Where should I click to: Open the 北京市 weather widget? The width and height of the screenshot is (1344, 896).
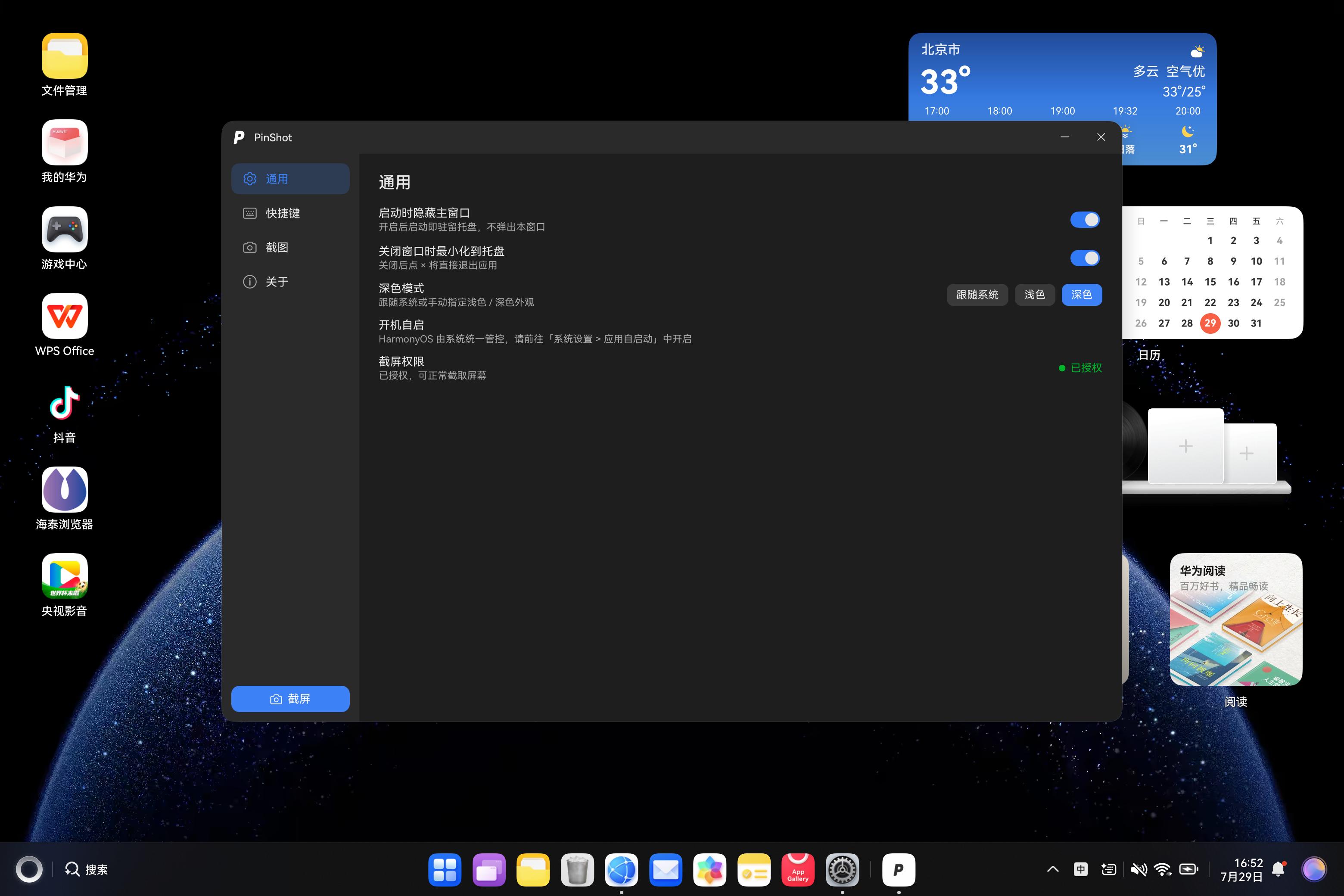[x=1062, y=77]
